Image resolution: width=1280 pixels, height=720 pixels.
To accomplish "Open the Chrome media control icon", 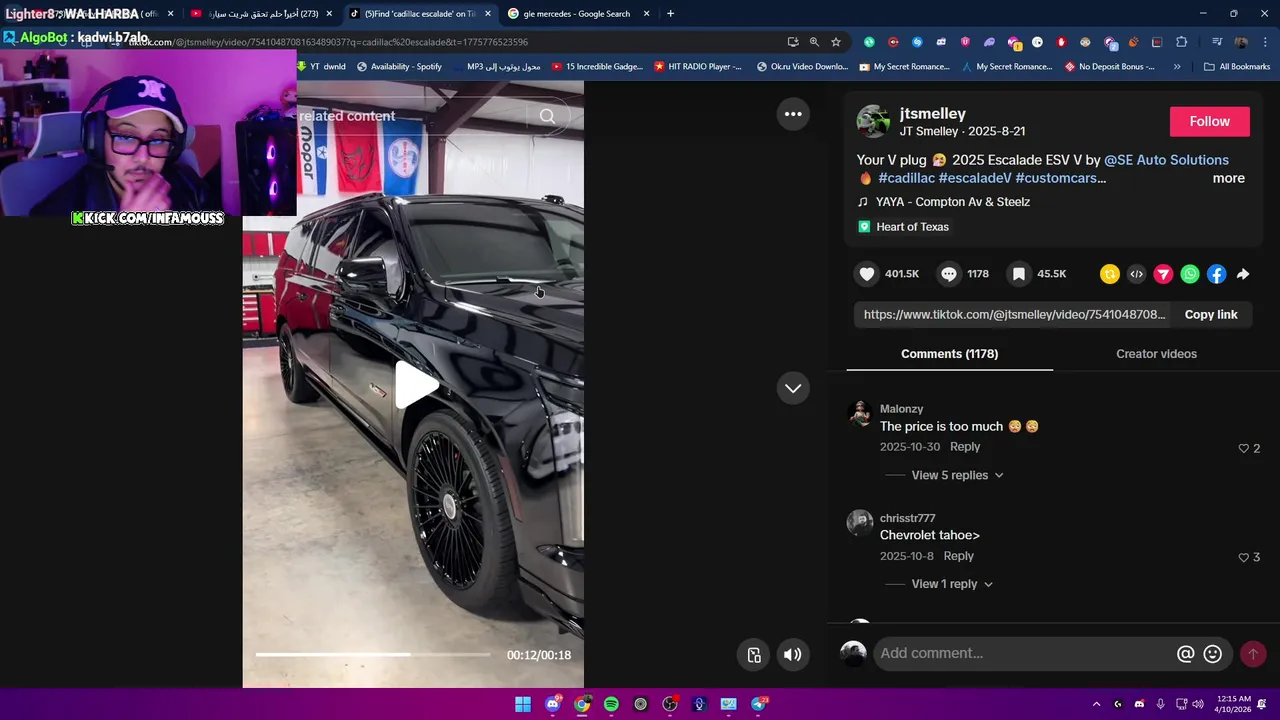I will tap(1217, 42).
